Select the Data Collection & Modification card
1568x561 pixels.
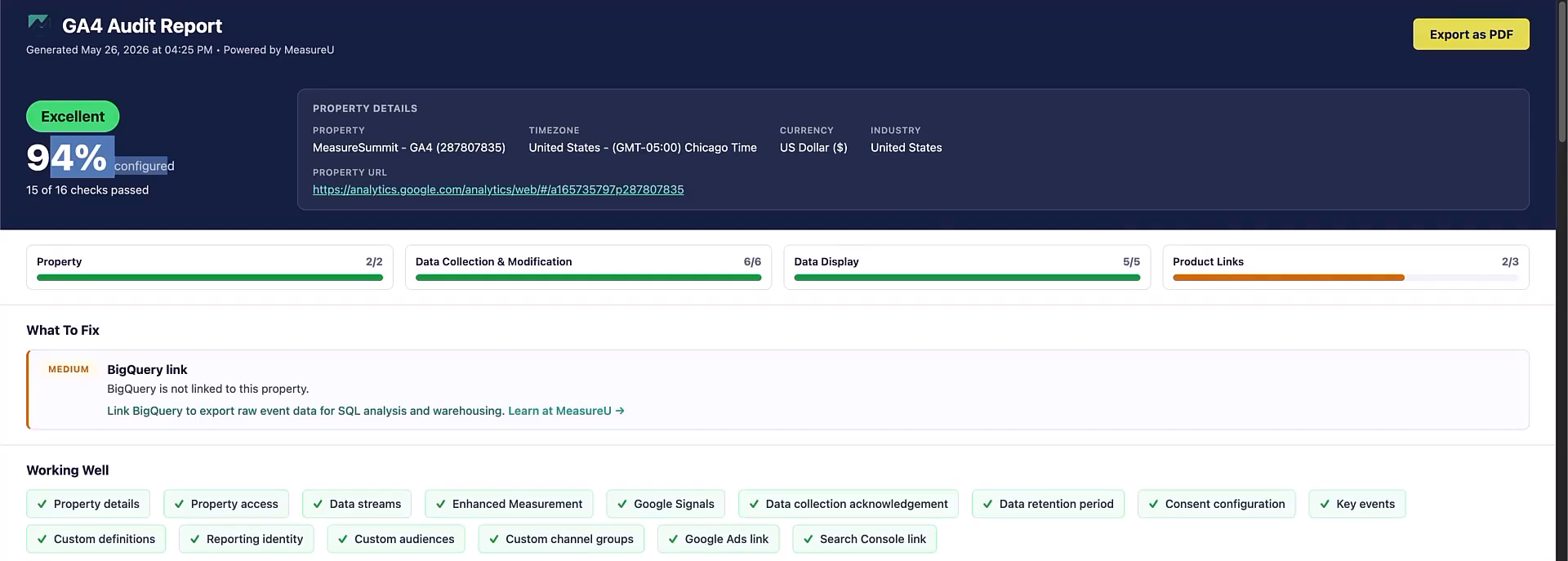click(x=588, y=267)
